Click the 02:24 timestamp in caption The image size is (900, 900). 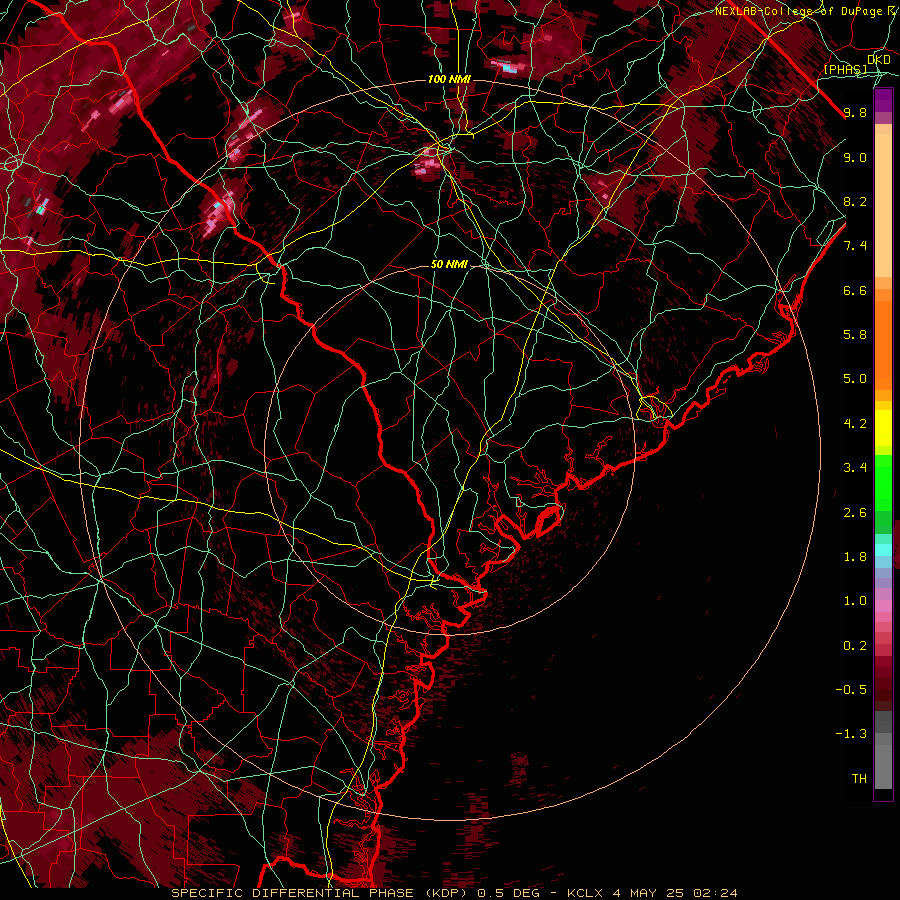click(x=715, y=893)
